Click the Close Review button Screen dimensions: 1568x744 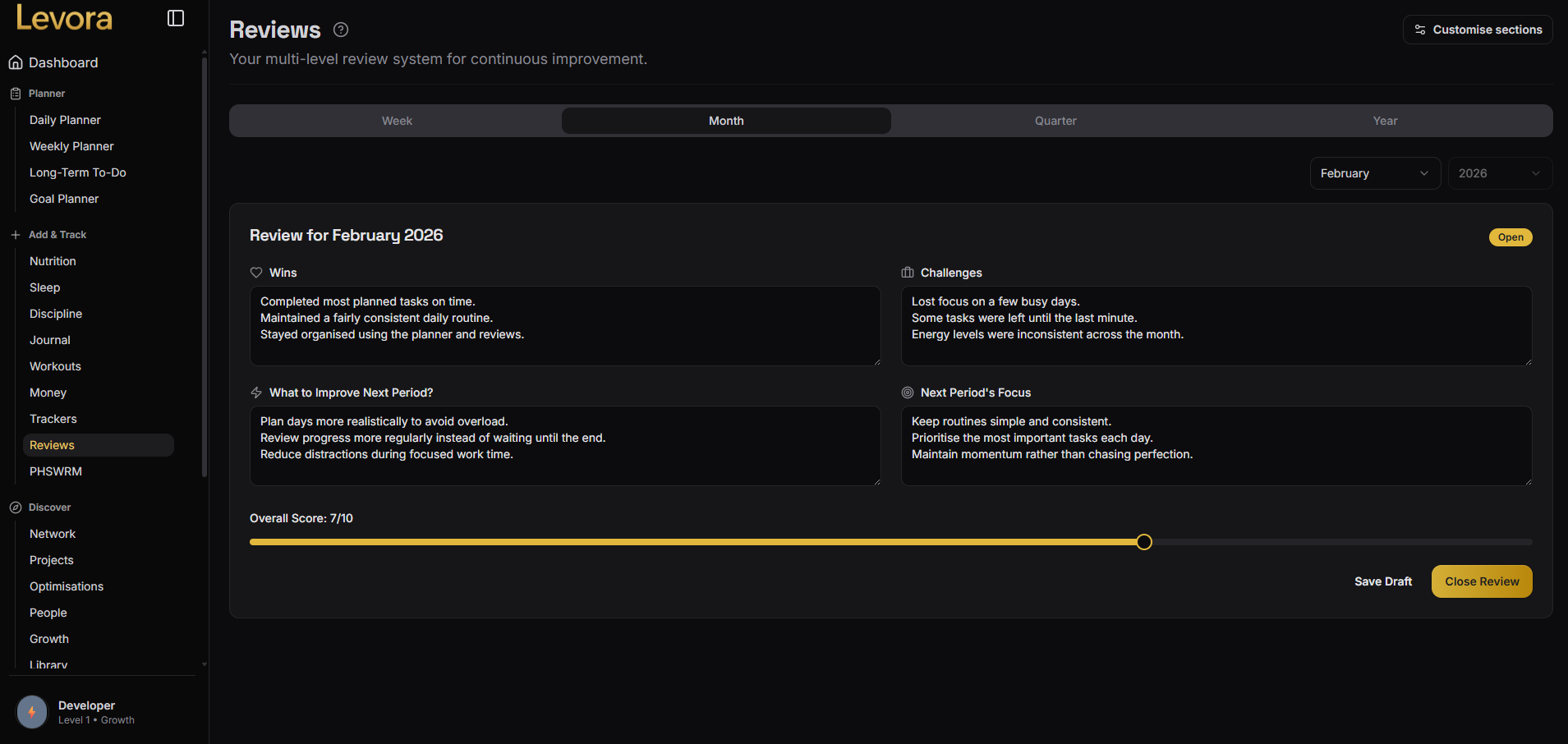click(x=1481, y=581)
